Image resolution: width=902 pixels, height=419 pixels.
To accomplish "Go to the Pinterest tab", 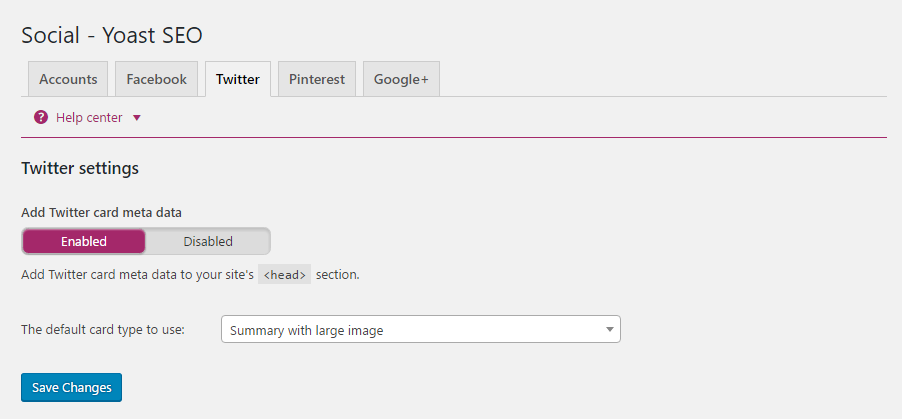I will pyautogui.click(x=317, y=79).
